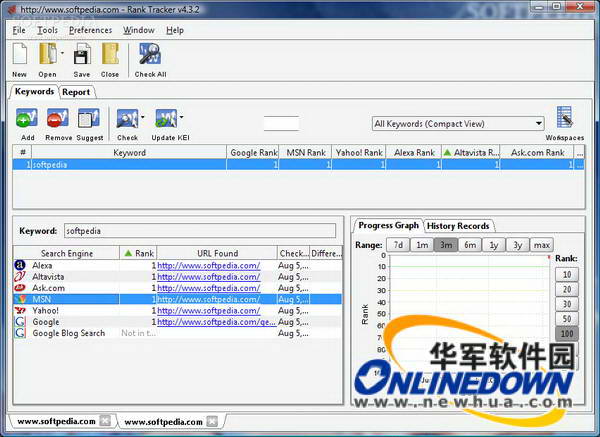Open the Window menu

[139, 30]
